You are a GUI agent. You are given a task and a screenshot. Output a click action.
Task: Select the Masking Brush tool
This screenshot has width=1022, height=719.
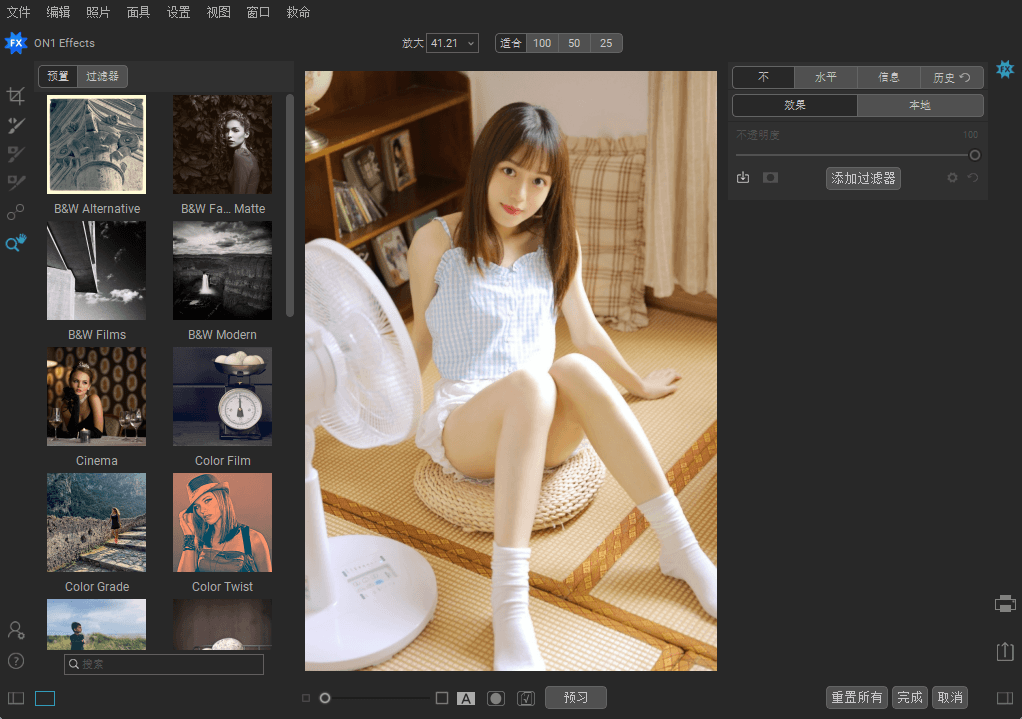click(15, 154)
